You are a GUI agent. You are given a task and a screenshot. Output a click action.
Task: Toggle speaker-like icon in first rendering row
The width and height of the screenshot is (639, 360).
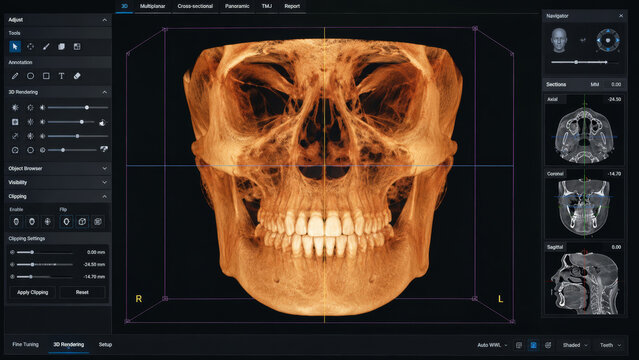coord(43,108)
